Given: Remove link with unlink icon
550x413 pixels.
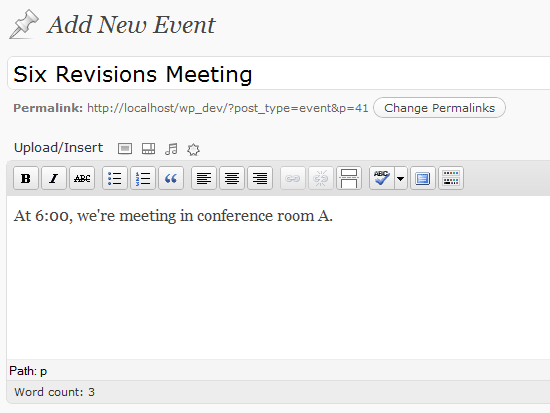Looking at the screenshot, I should [x=321, y=178].
